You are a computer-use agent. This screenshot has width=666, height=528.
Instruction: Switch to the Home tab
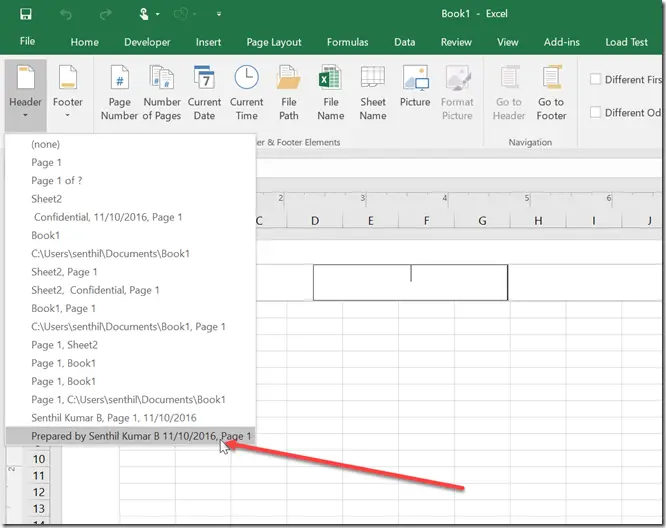(85, 42)
